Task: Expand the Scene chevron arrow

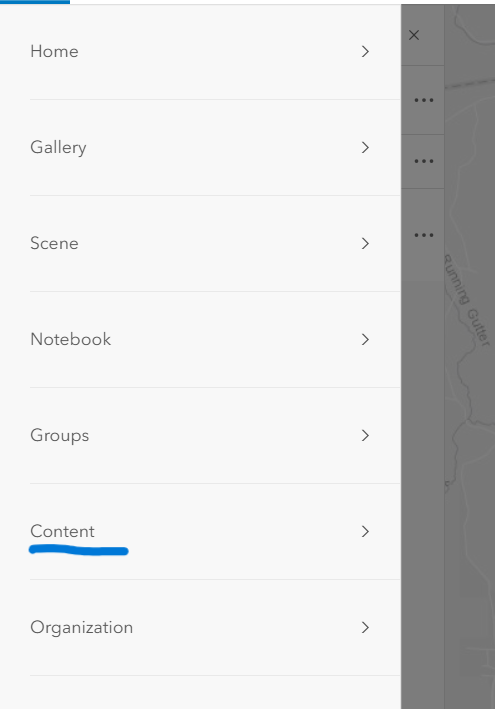Action: coord(365,244)
